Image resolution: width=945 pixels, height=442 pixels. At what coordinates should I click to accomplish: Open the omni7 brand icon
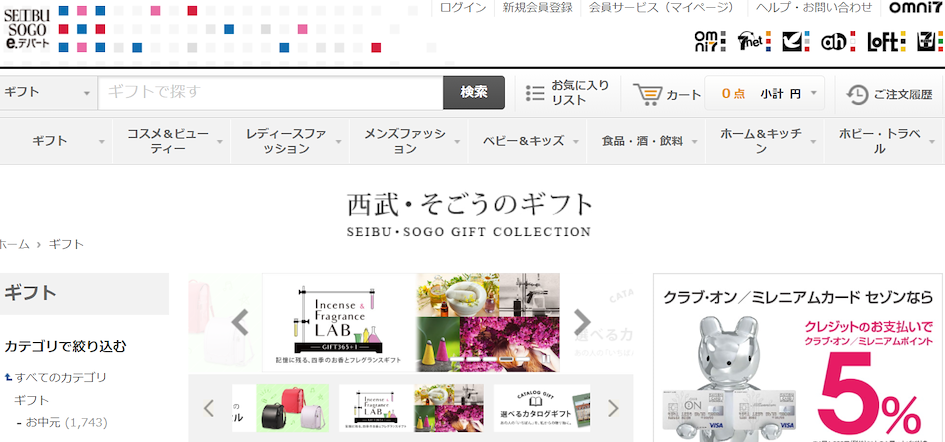point(709,42)
